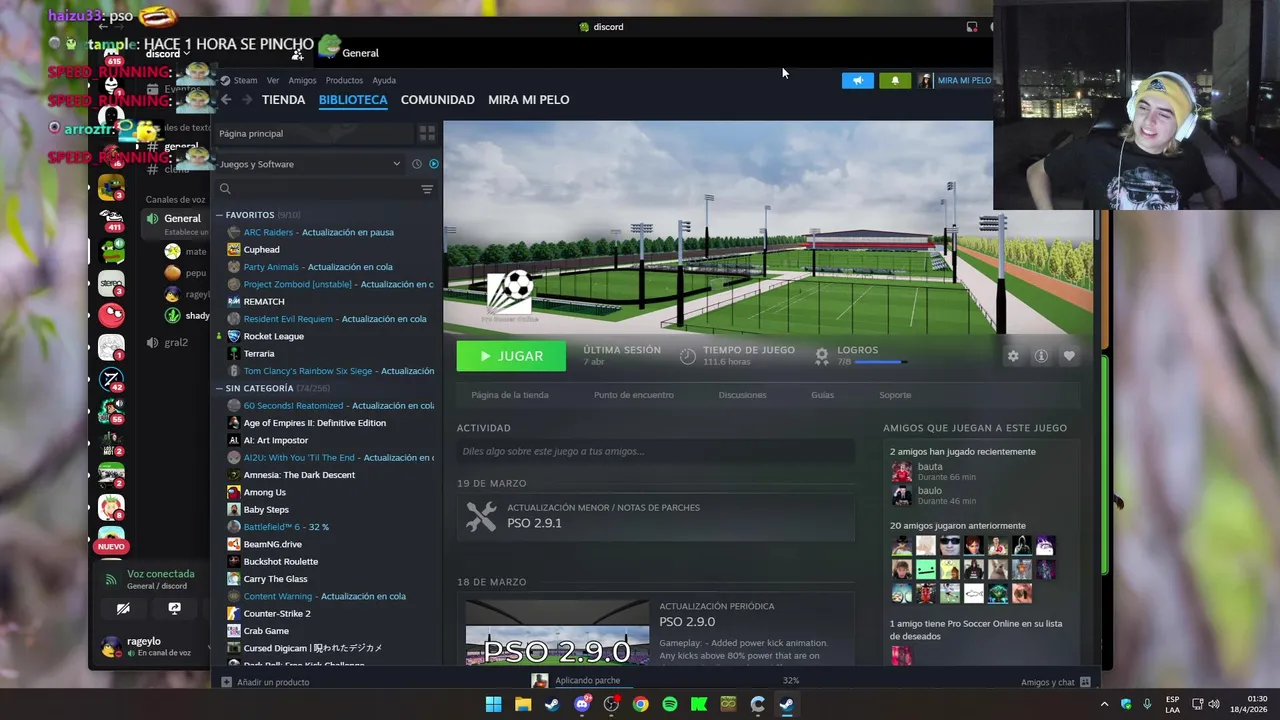Open the Windows Start menu
1280x720 pixels.
point(494,704)
